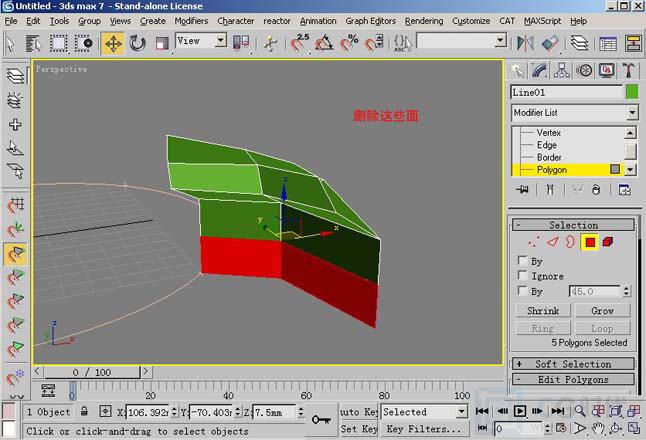The height and width of the screenshot is (440, 646).
Task: Select Border sub-object icon in Selection
Action: 571,242
